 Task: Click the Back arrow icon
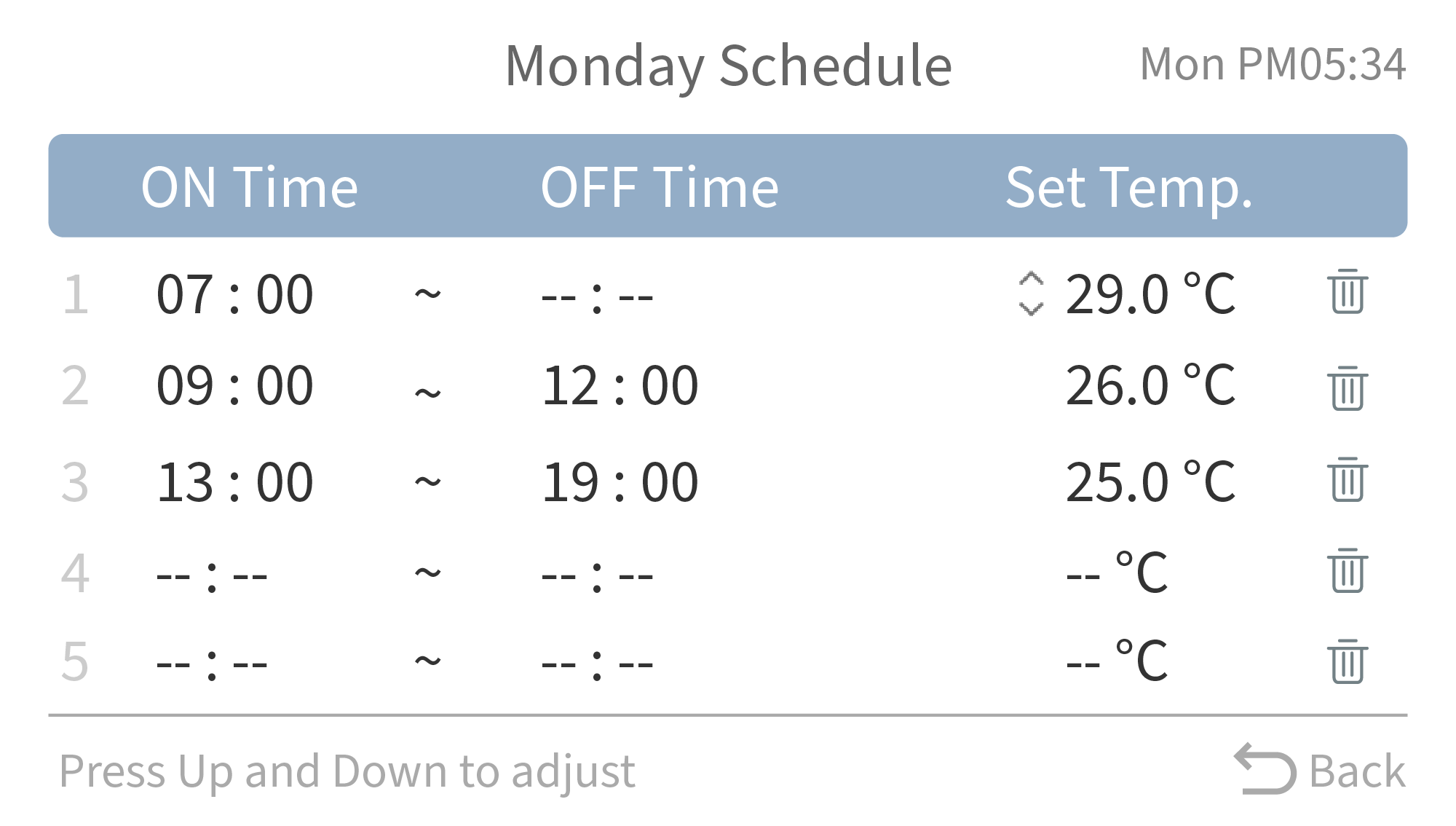pyautogui.click(x=1265, y=768)
